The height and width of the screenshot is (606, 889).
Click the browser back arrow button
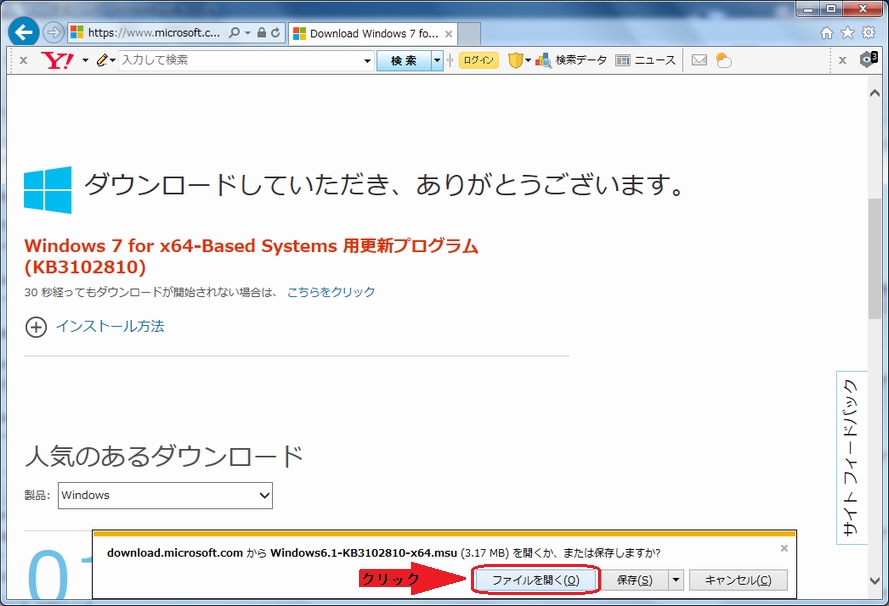coord(23,32)
